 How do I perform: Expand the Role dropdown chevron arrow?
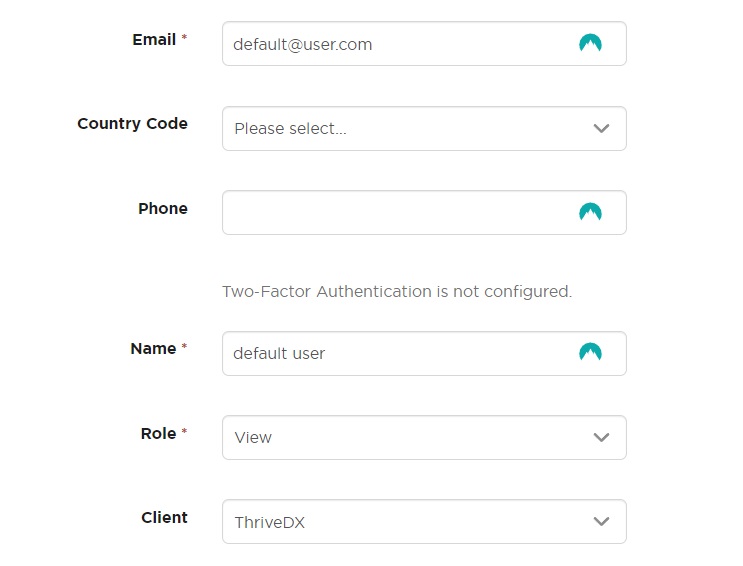(x=601, y=438)
